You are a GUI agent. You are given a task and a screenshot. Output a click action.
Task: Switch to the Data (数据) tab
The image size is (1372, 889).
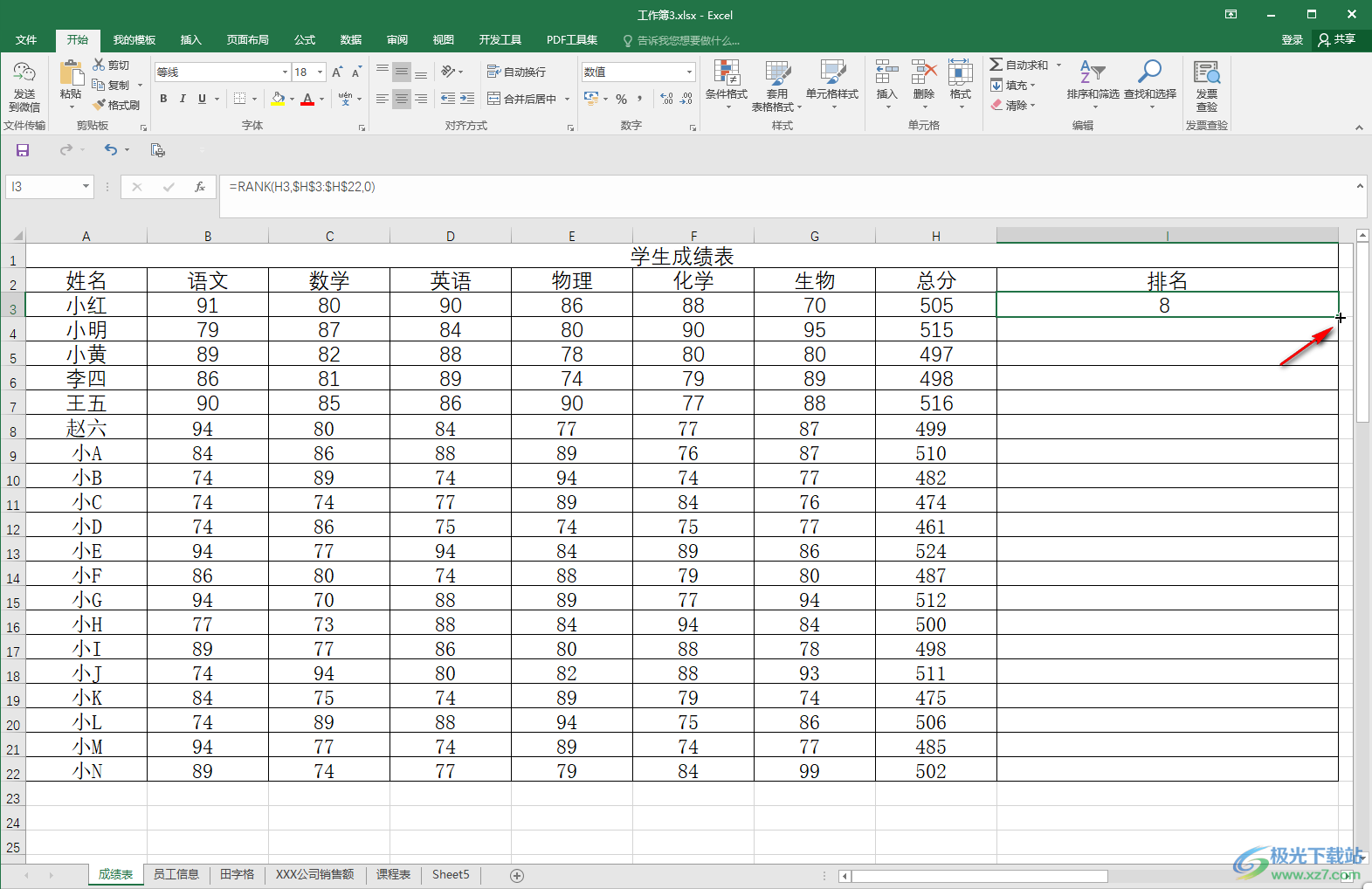351,40
